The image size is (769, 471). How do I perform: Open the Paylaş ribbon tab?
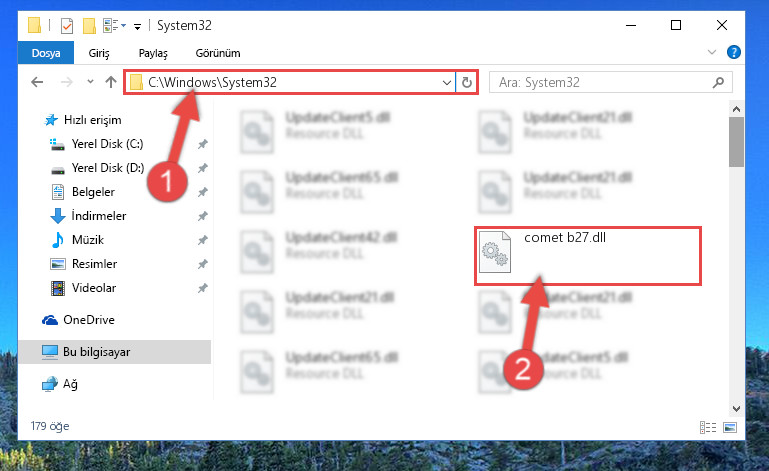(x=153, y=53)
